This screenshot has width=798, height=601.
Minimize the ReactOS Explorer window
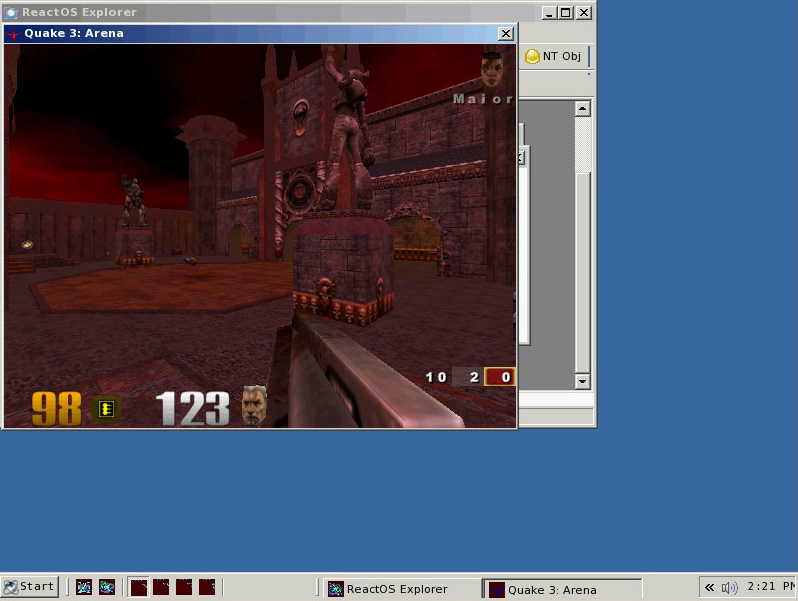click(x=548, y=13)
